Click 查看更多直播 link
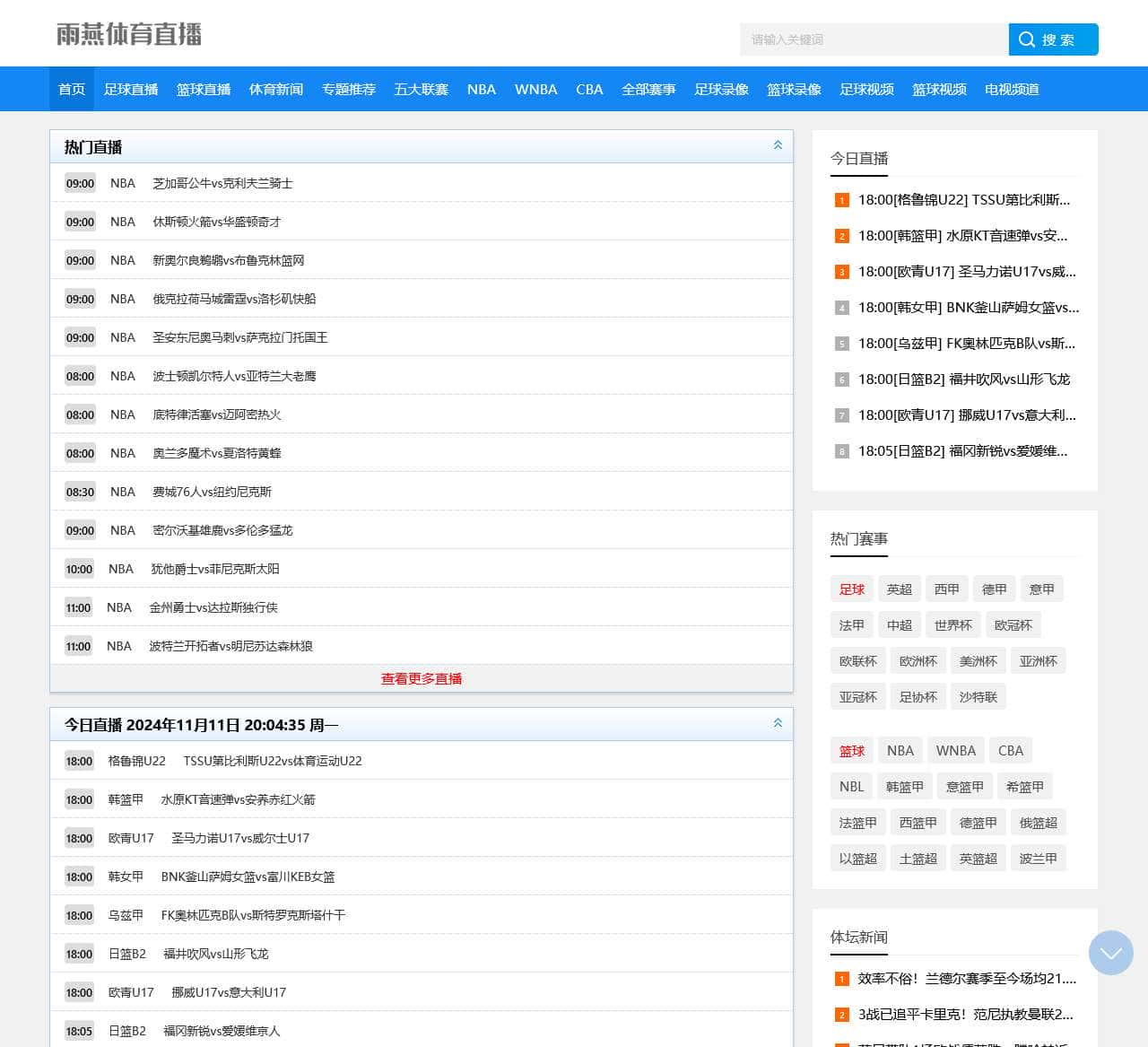Viewport: 1148px width, 1047px height. [422, 679]
